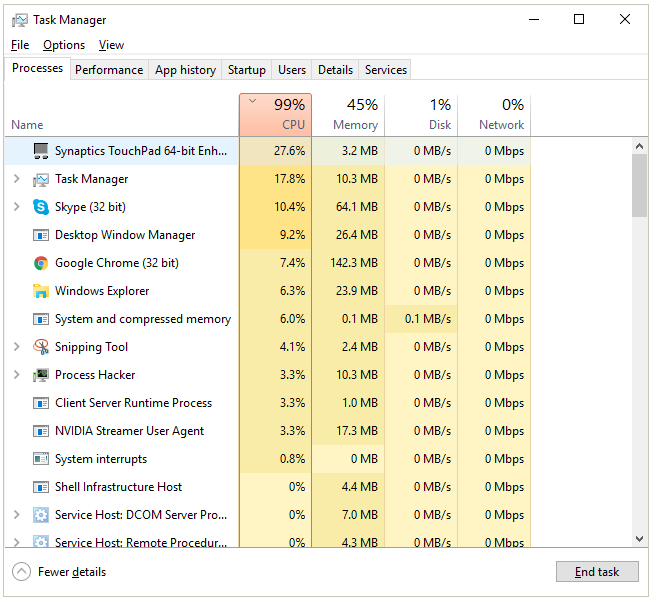Click the System interrupts icon

[x=41, y=459]
